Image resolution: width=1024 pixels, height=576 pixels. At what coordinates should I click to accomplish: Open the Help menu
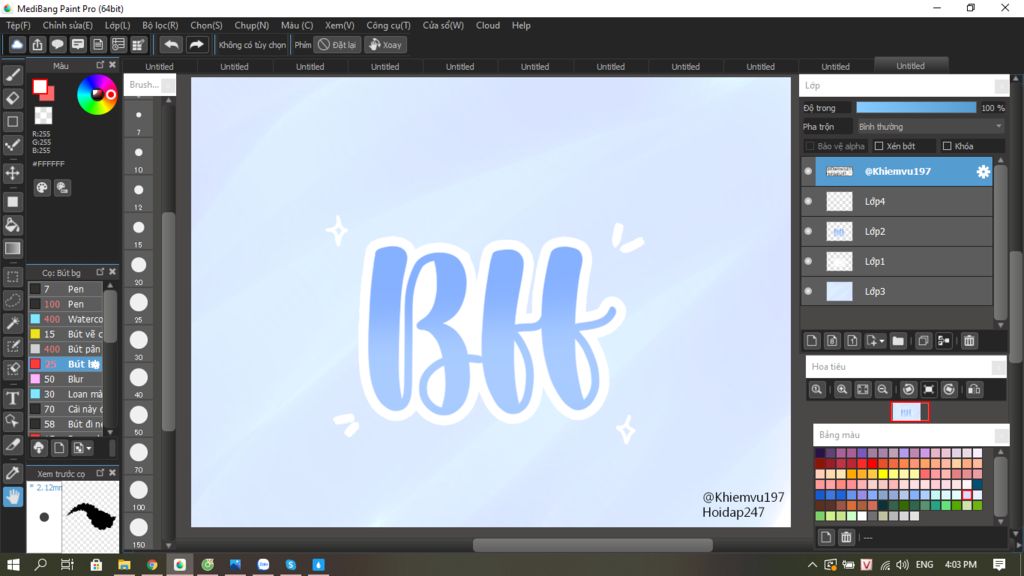tap(521, 25)
